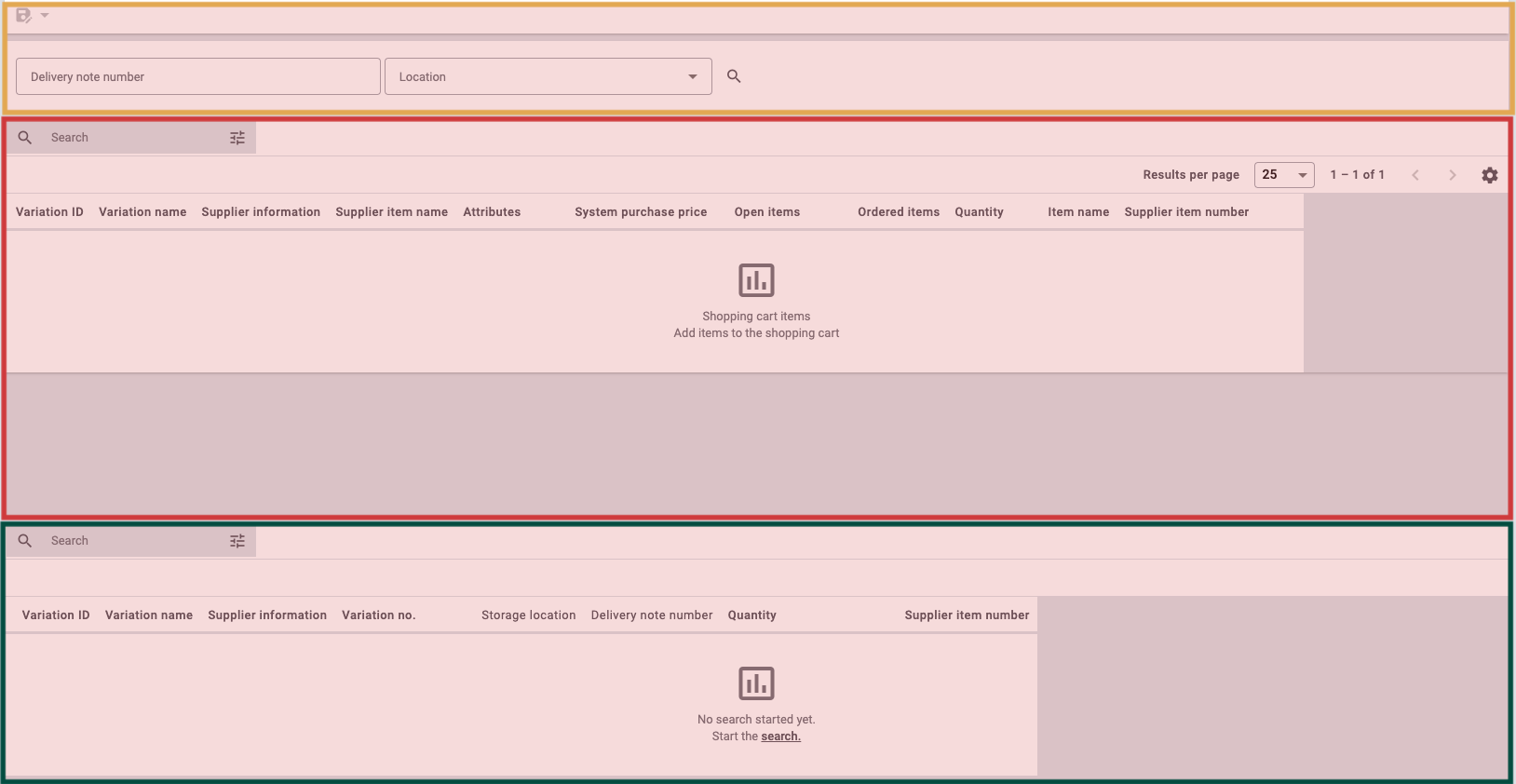Click the save icon in the top-left corner

pos(23,16)
